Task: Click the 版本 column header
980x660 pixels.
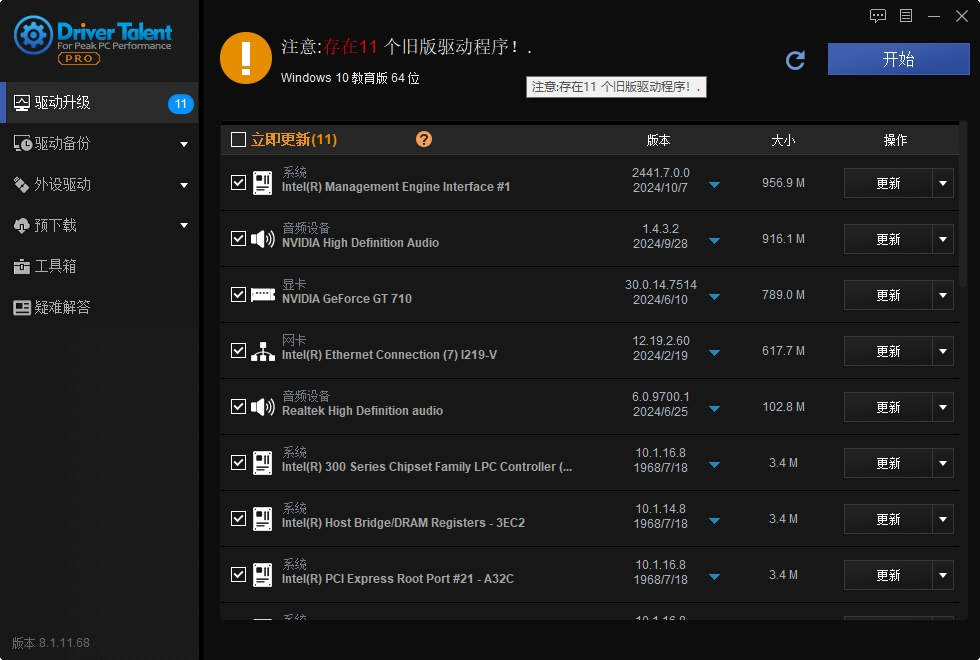Action: coord(658,140)
